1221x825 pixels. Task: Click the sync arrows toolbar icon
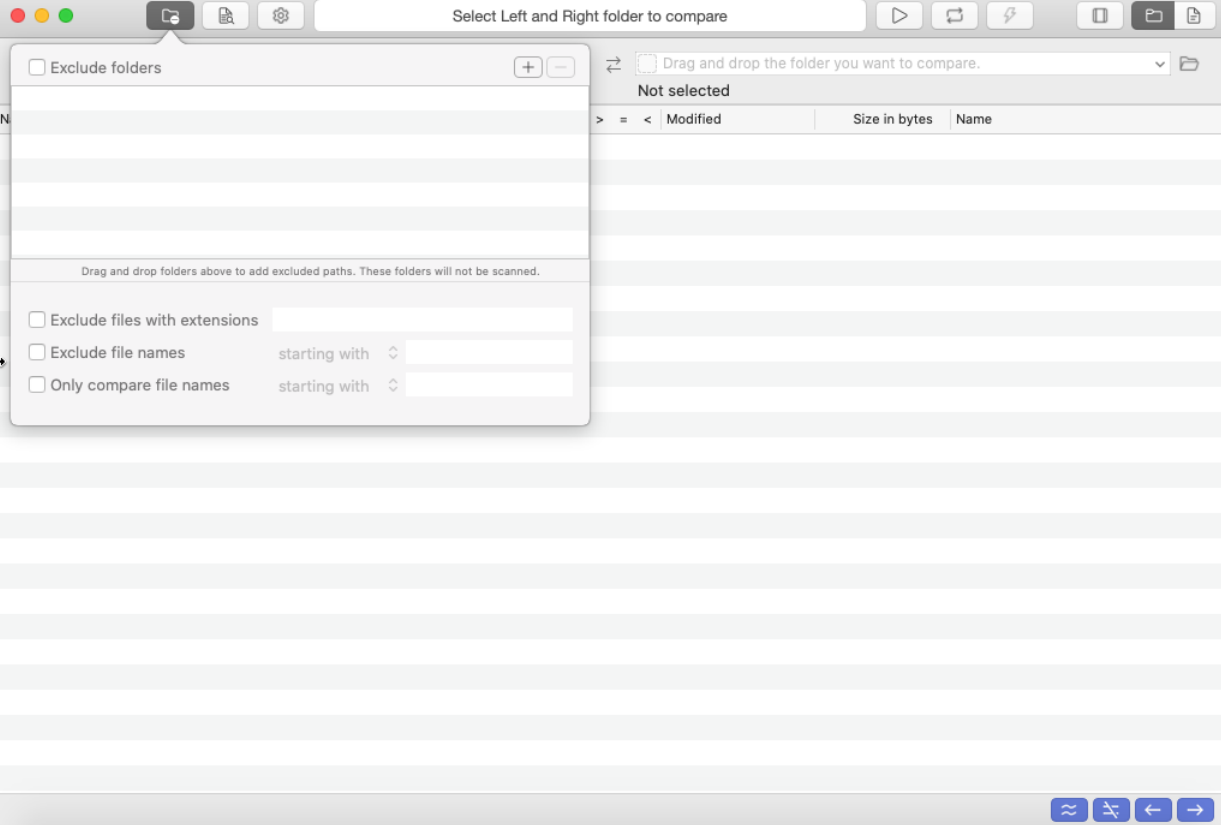coord(954,16)
